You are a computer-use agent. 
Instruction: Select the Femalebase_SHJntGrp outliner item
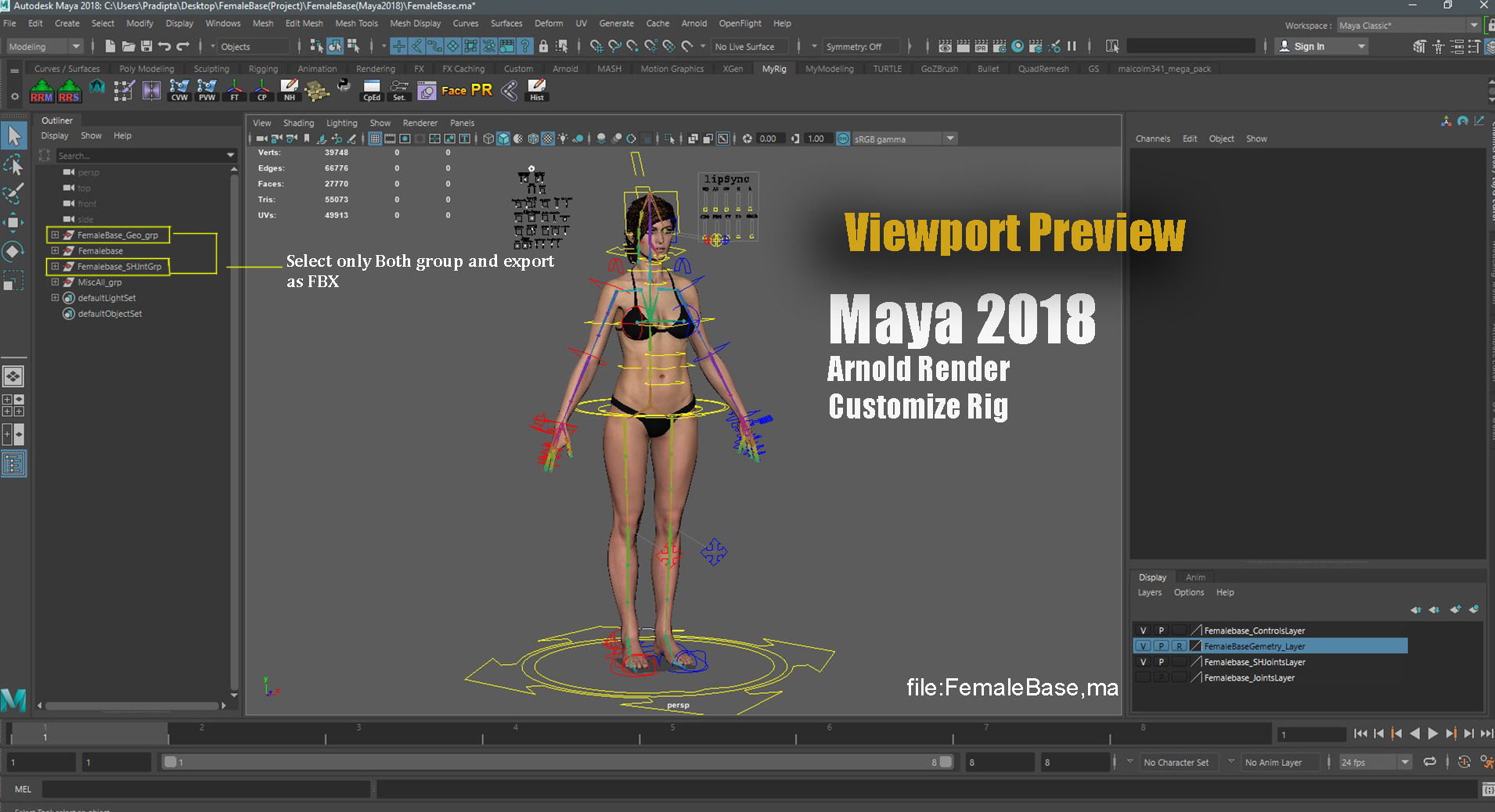(119, 267)
